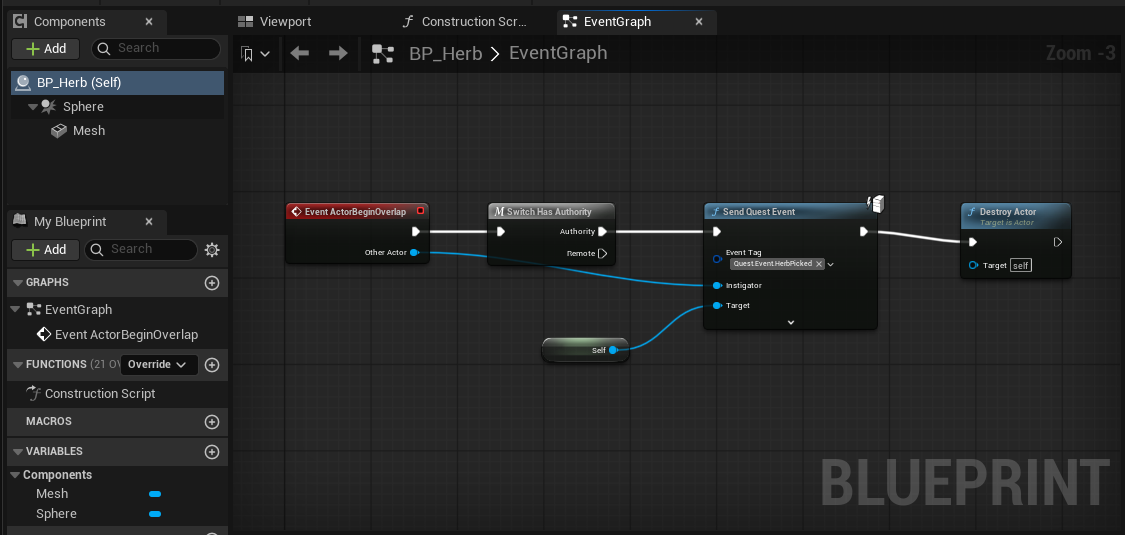This screenshot has width=1125, height=535.
Task: Click the Authority exec output pin
Action: coord(602,232)
